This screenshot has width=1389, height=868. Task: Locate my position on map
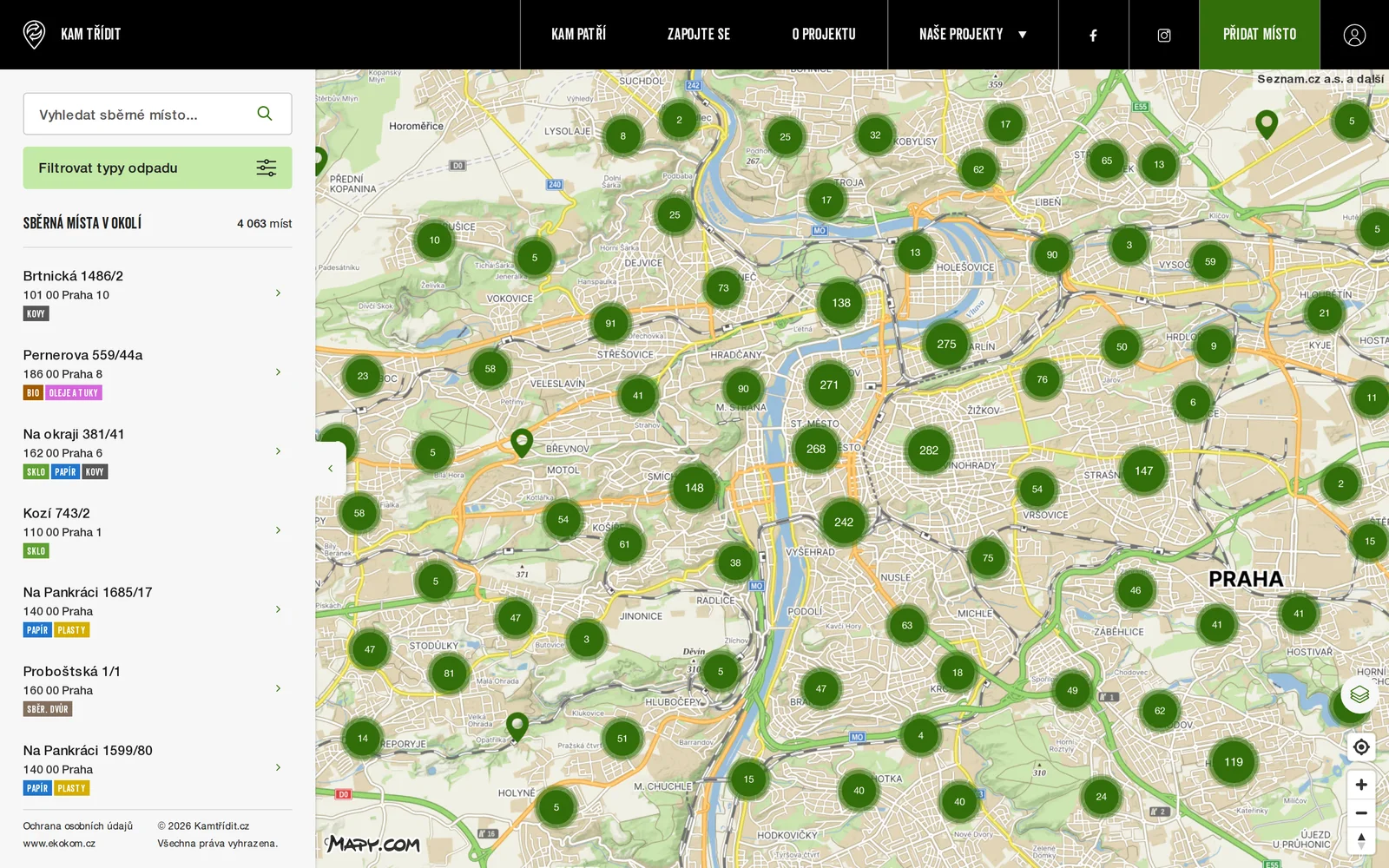[1361, 746]
